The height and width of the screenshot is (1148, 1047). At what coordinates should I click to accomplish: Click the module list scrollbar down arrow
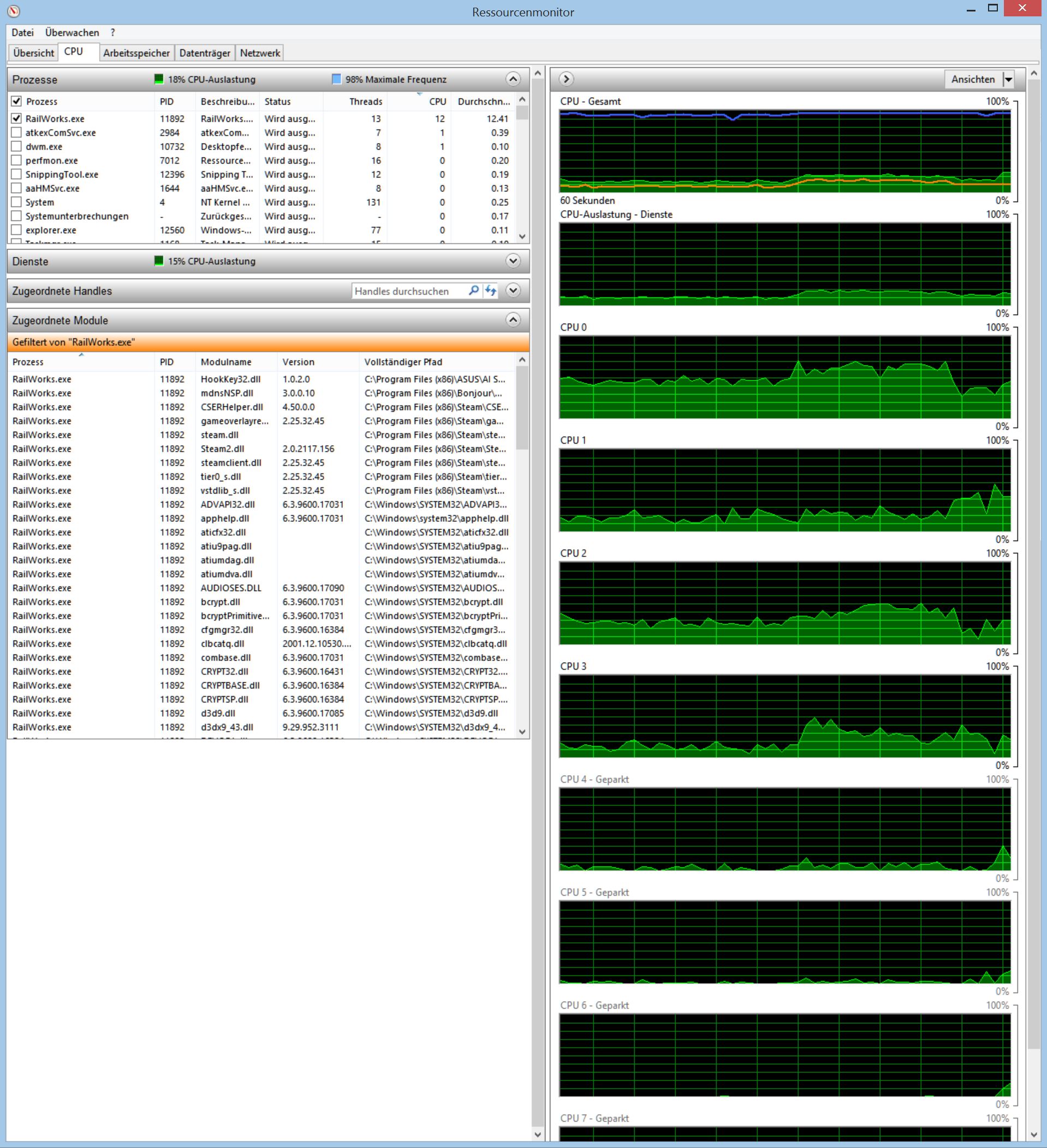522,731
